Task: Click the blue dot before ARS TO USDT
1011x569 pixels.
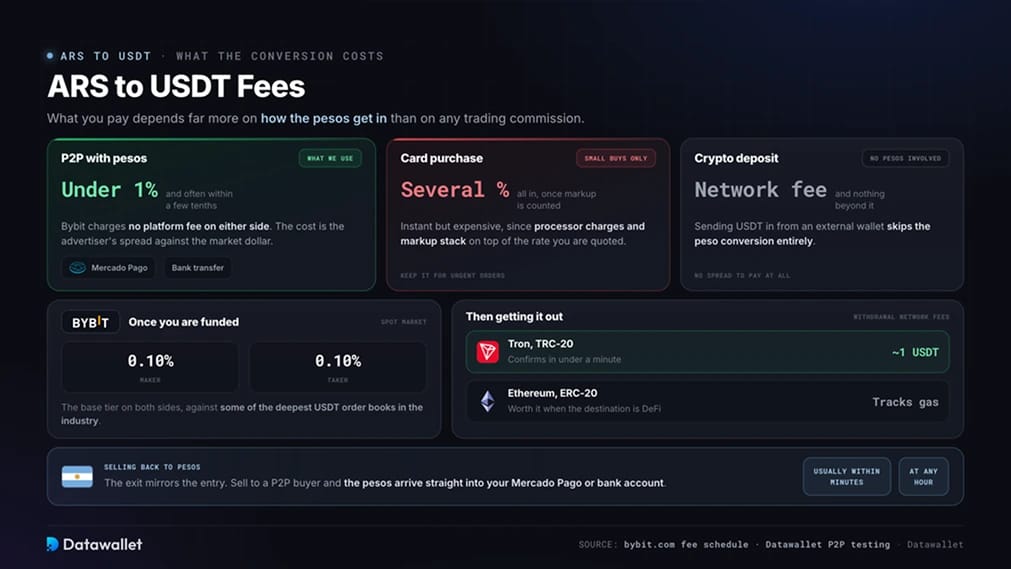Action: click(x=50, y=55)
